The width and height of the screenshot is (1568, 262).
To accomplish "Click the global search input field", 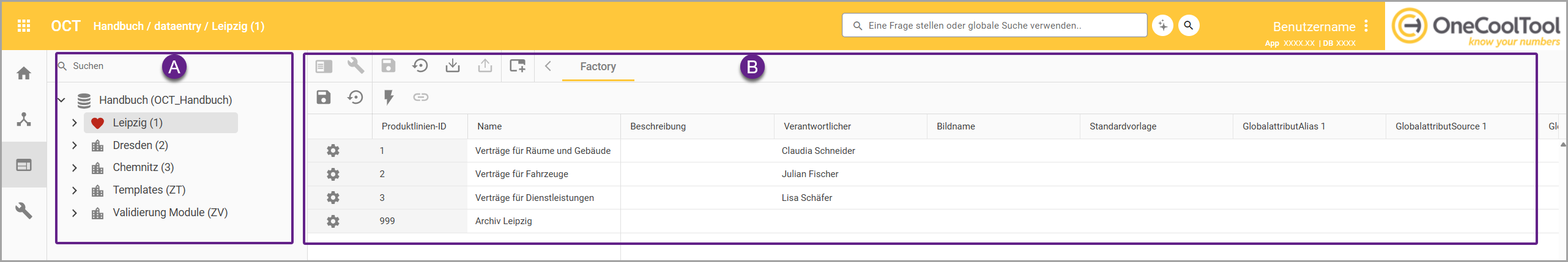I will (x=994, y=26).
